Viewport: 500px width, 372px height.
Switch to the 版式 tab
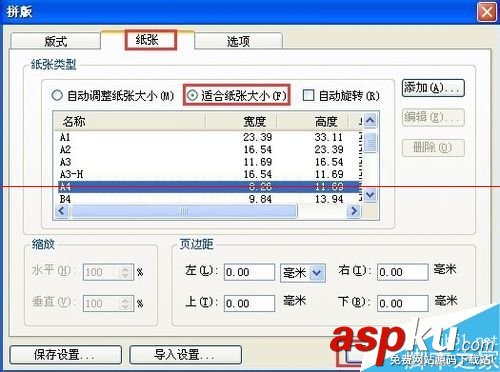click(x=56, y=41)
